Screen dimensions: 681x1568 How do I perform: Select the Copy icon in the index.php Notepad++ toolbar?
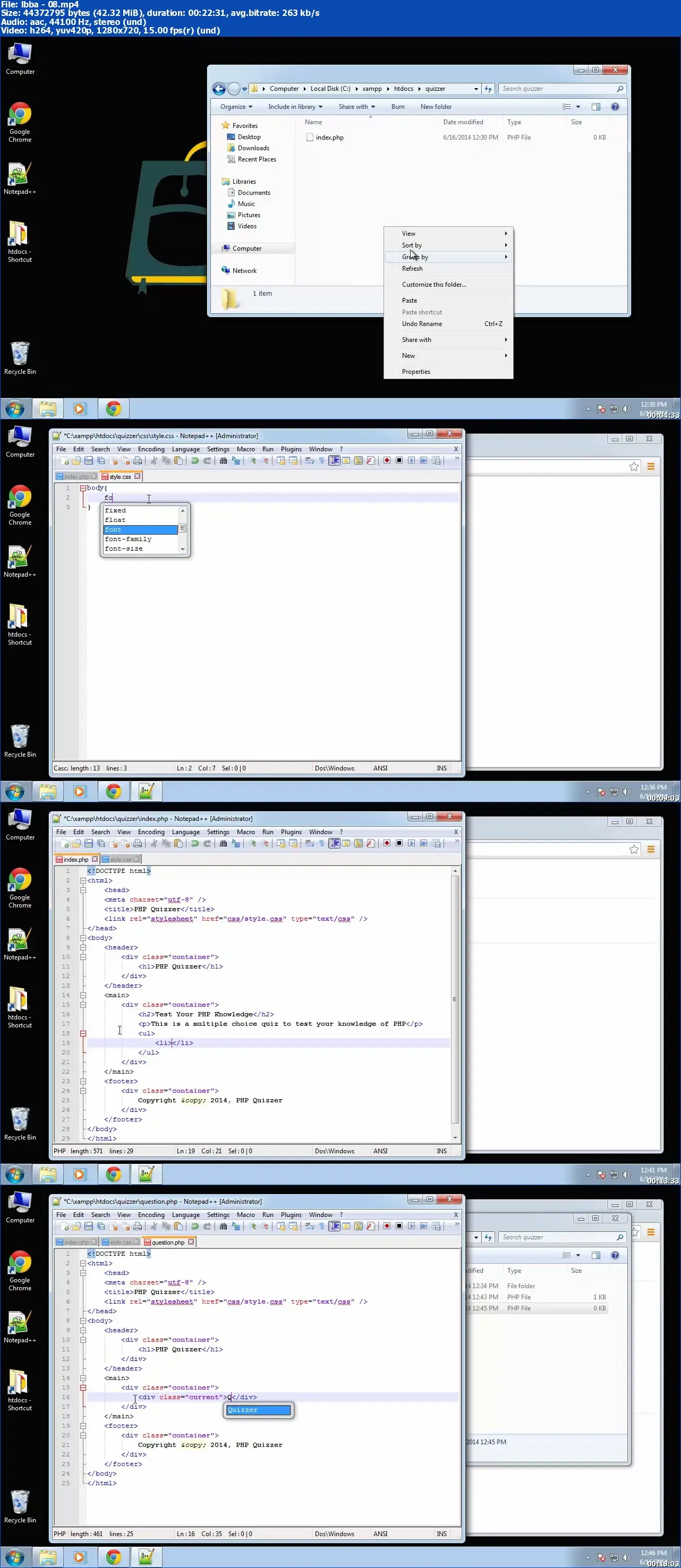tap(166, 844)
